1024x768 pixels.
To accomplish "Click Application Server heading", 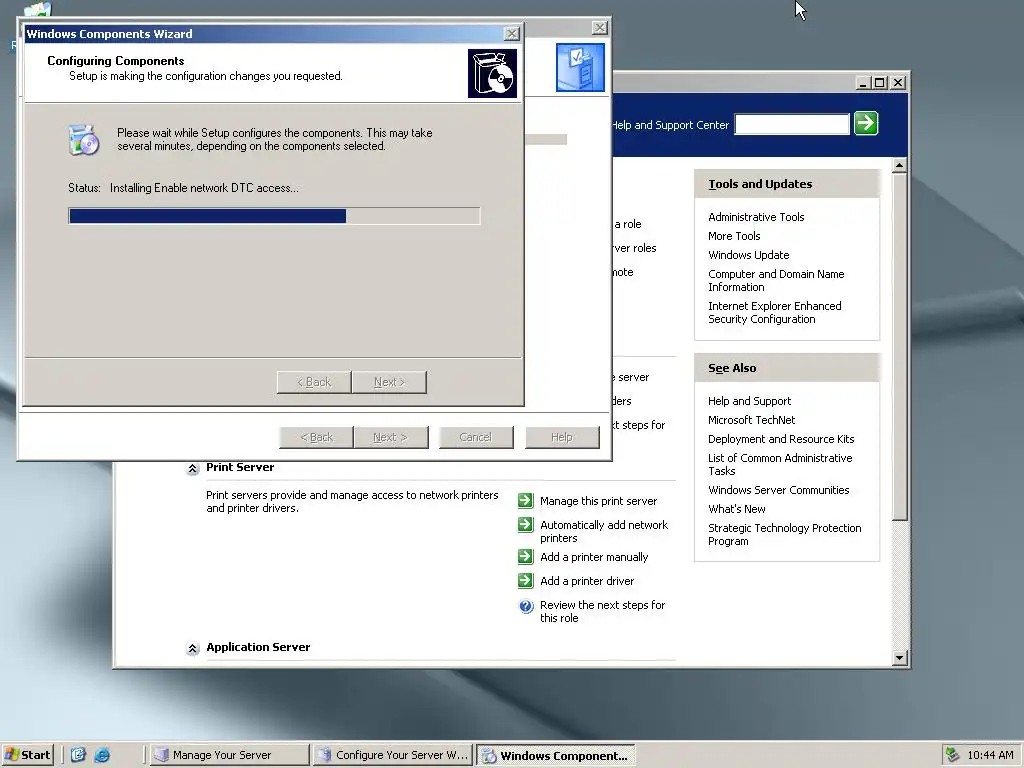I will tap(258, 647).
